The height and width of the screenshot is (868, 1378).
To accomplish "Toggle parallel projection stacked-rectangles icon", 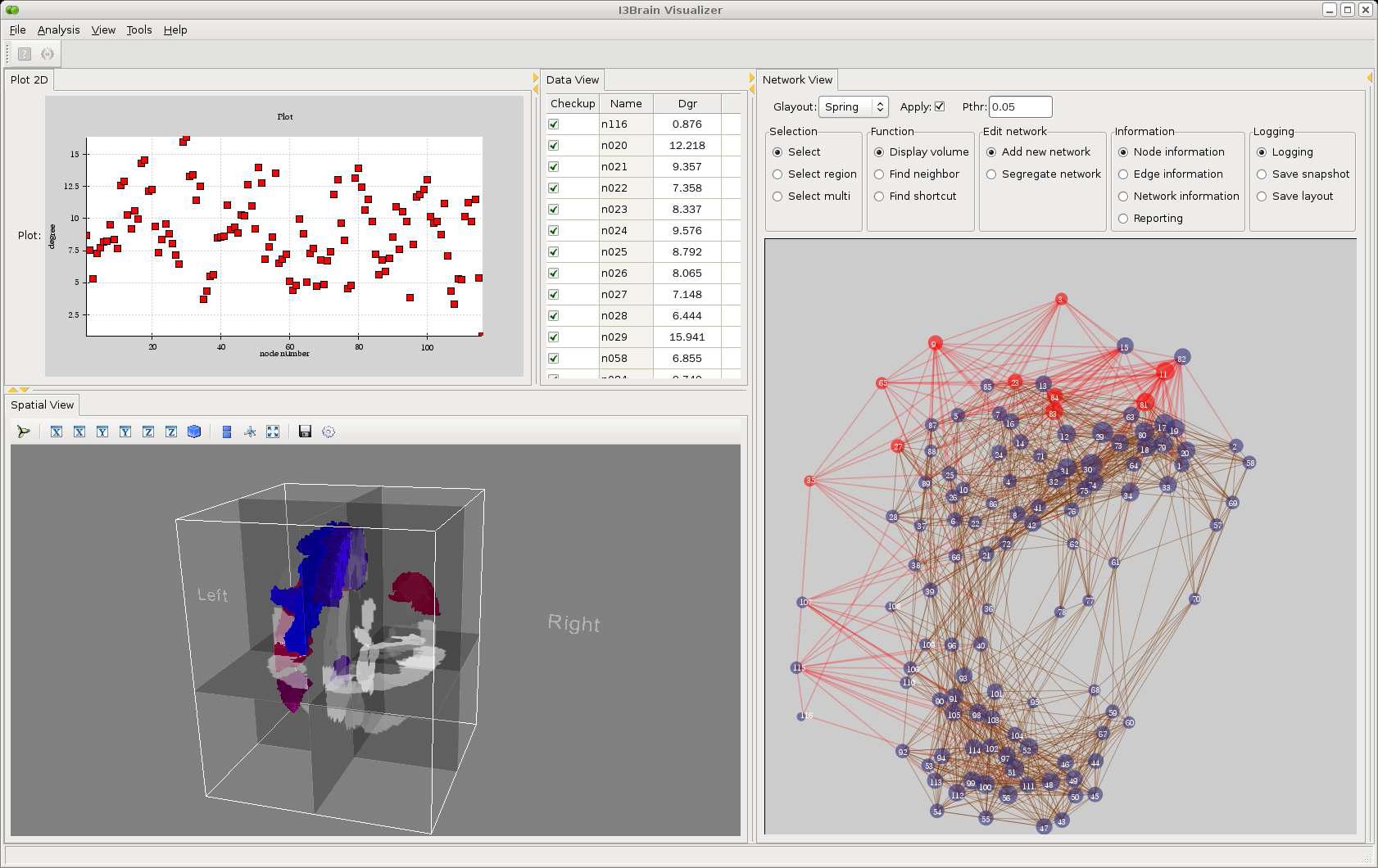I will click(227, 432).
